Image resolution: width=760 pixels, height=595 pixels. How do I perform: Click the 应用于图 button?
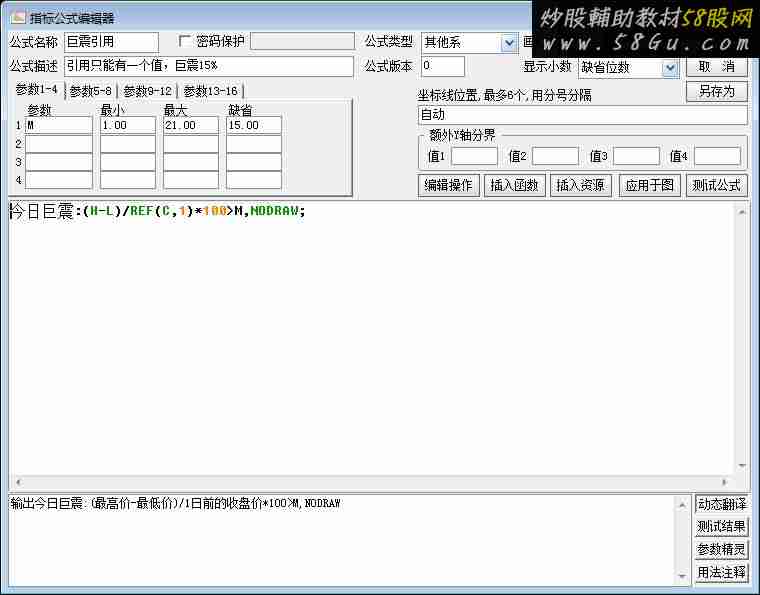click(x=649, y=185)
